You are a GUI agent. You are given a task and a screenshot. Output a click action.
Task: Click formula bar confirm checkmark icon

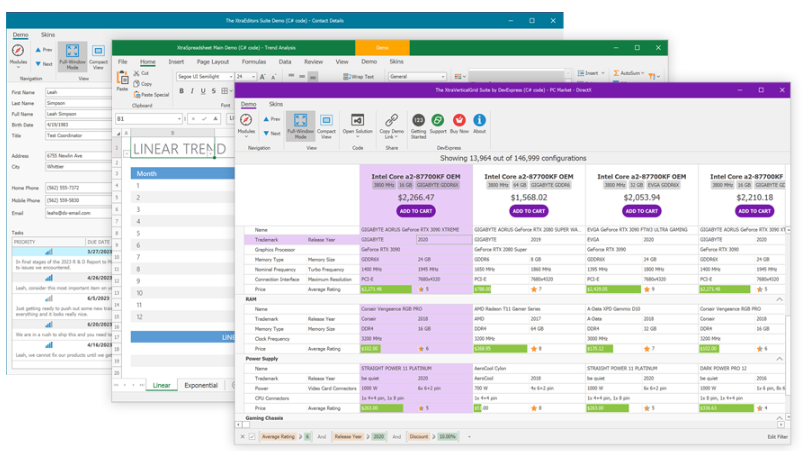pos(204,119)
